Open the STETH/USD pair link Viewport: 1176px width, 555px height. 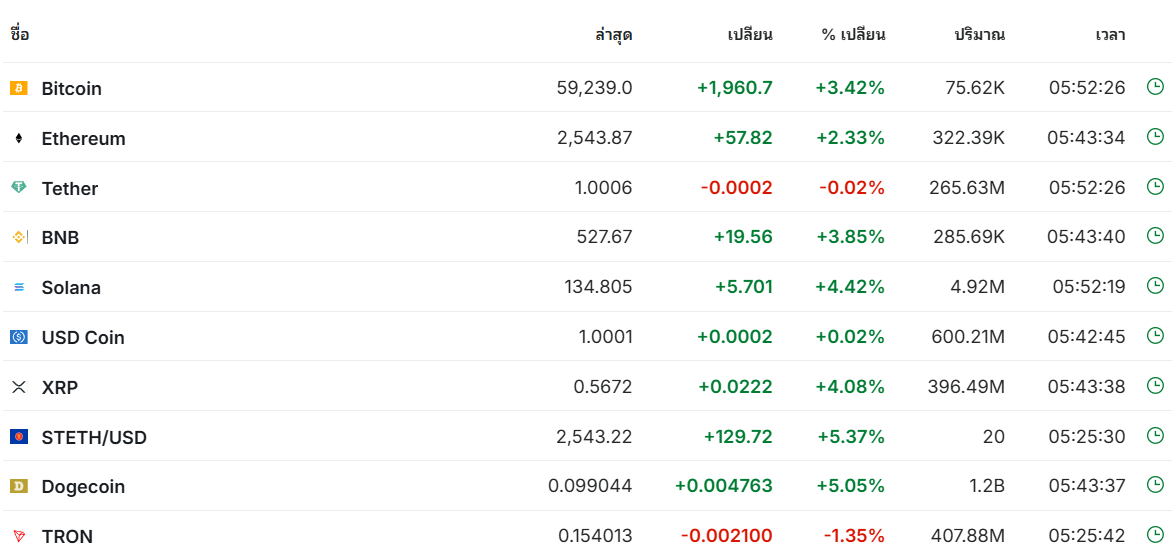[x=94, y=437]
